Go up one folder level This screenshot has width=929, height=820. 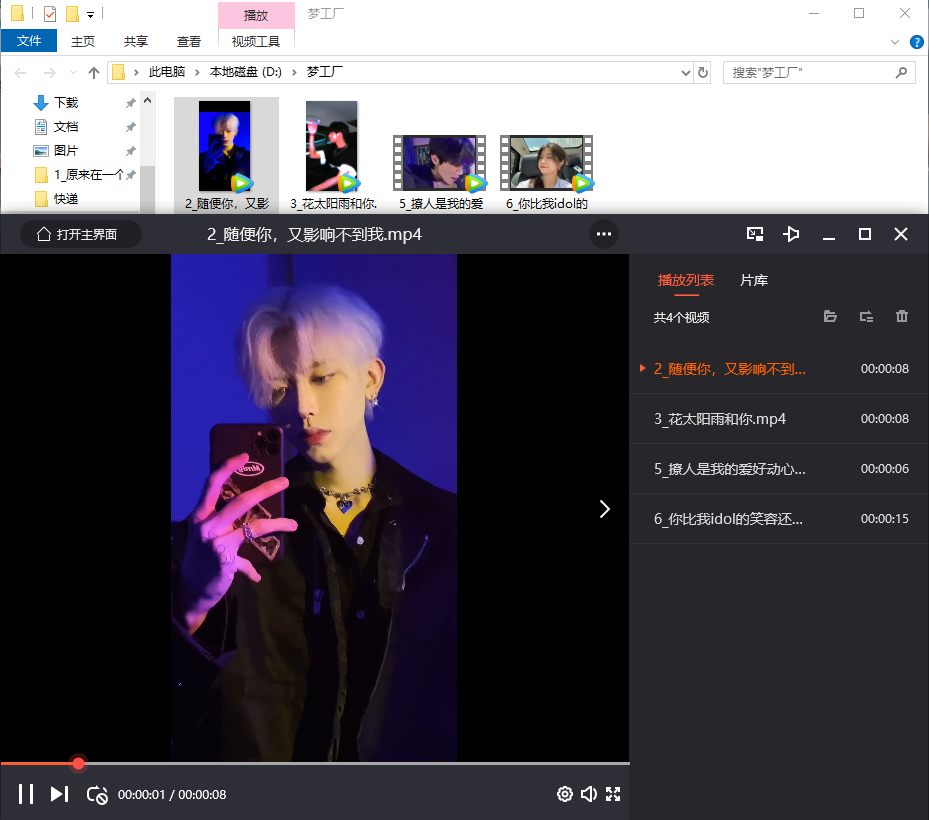pos(94,73)
